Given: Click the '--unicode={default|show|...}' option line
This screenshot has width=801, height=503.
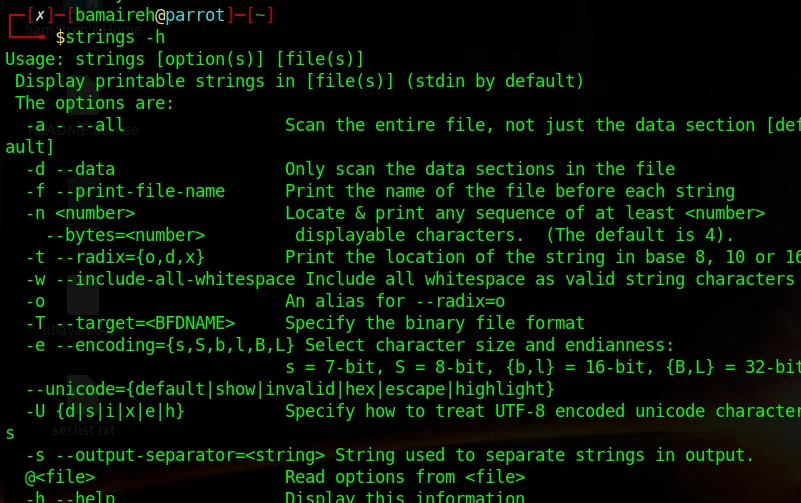Looking at the screenshot, I should click(290, 389).
